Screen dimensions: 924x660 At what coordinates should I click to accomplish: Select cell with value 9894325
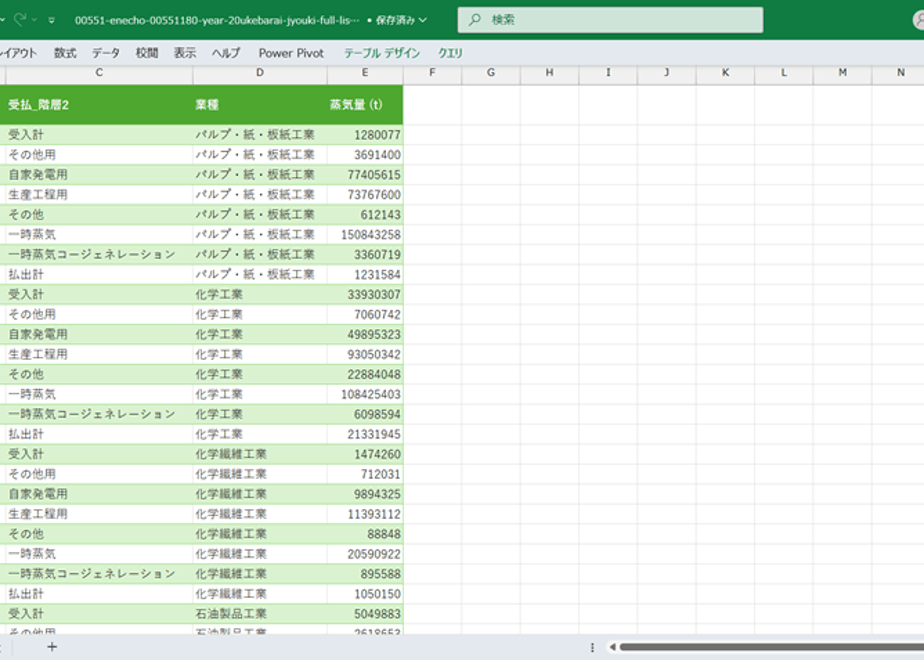coord(365,494)
